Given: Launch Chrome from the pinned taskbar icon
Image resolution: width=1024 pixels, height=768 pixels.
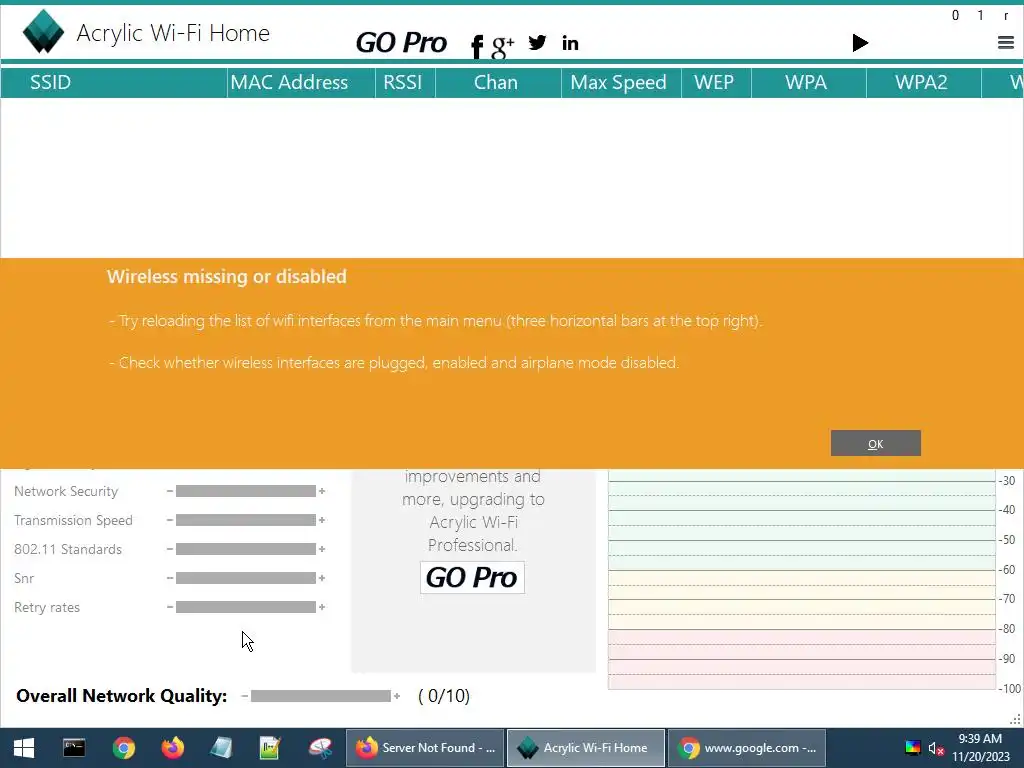Looking at the screenshot, I should click(x=123, y=748).
